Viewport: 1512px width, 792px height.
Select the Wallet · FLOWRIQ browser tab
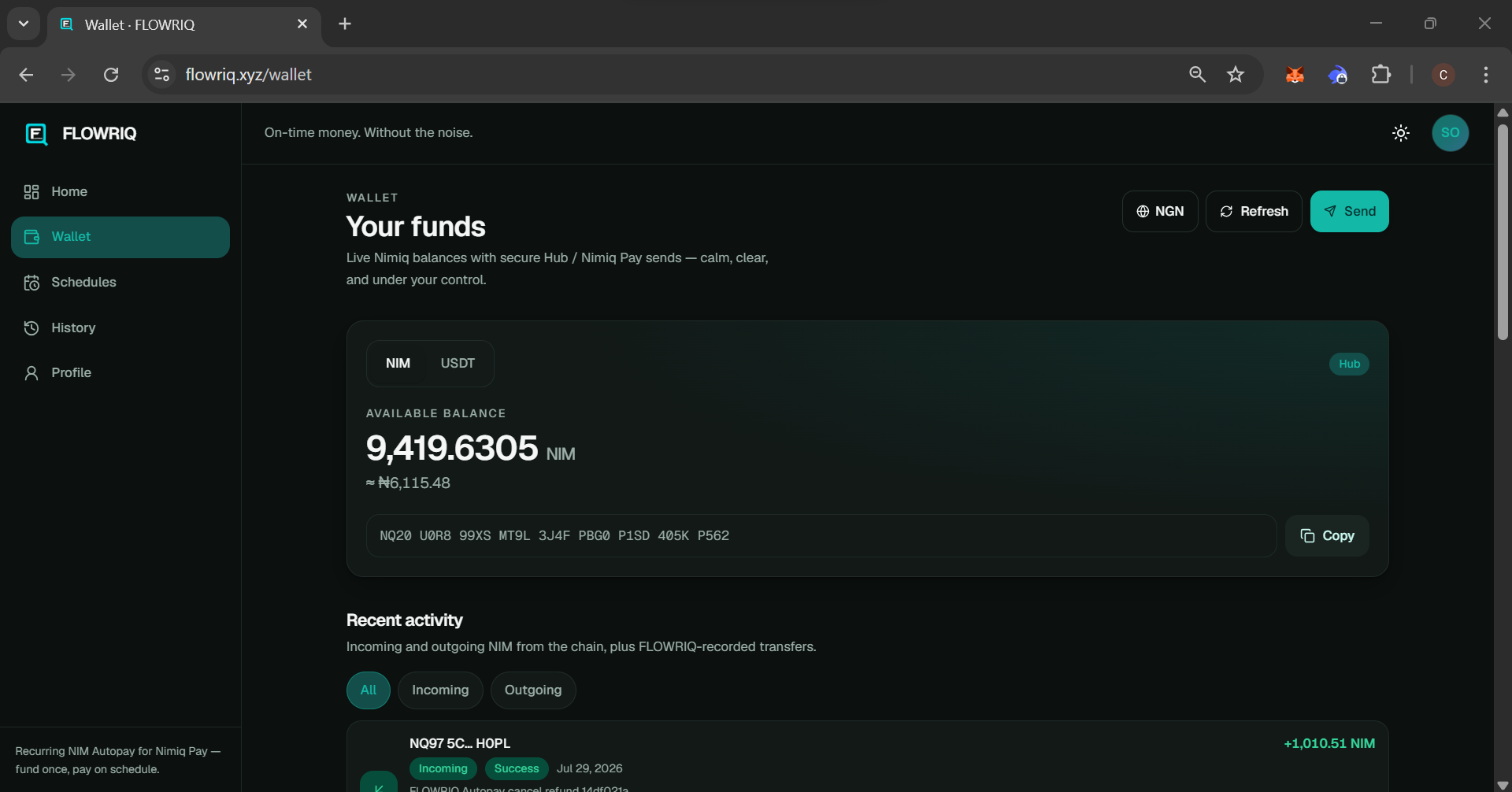coord(184,24)
